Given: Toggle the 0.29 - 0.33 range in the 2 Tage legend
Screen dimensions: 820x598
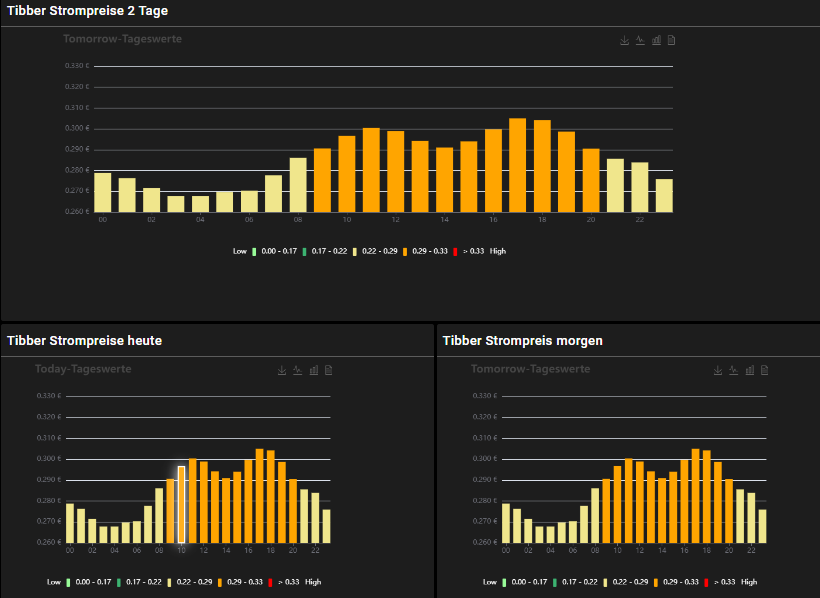Looking at the screenshot, I should tap(425, 252).
